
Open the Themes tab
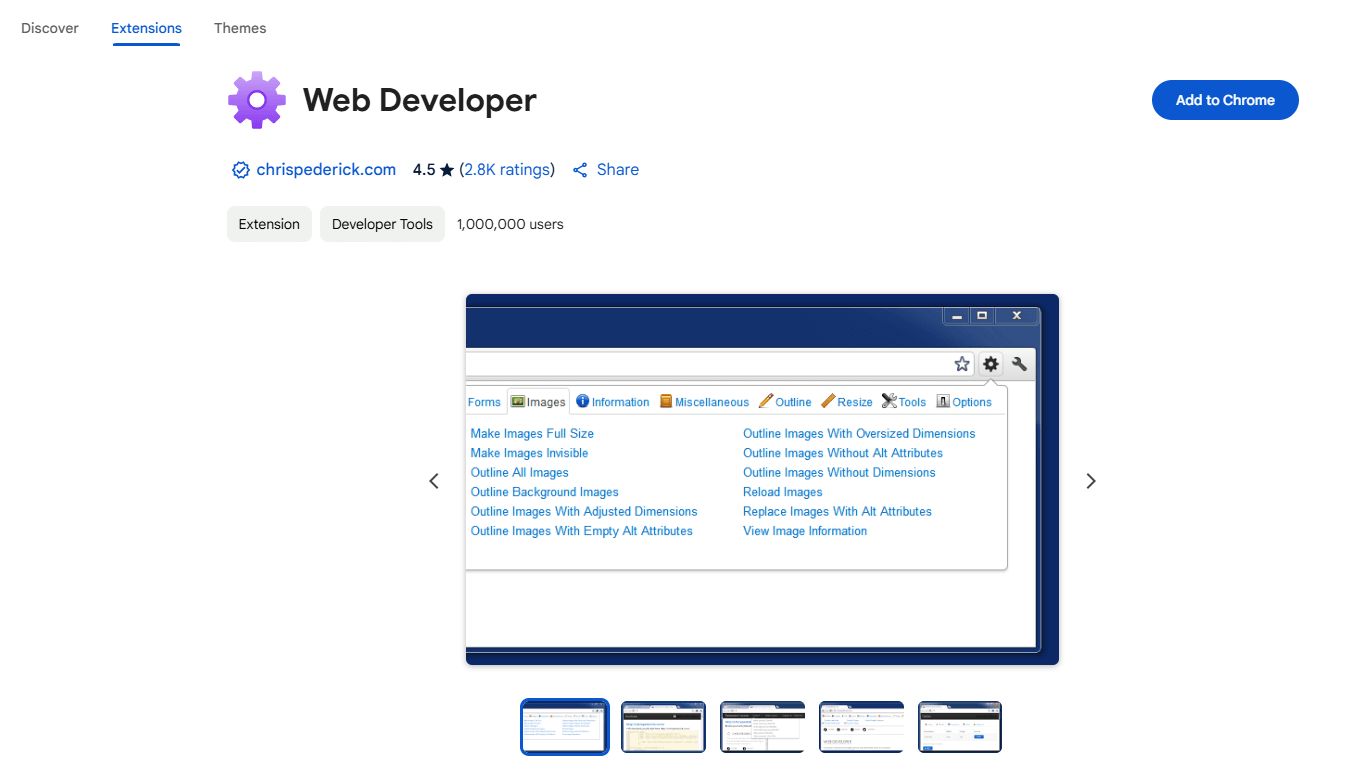(240, 28)
